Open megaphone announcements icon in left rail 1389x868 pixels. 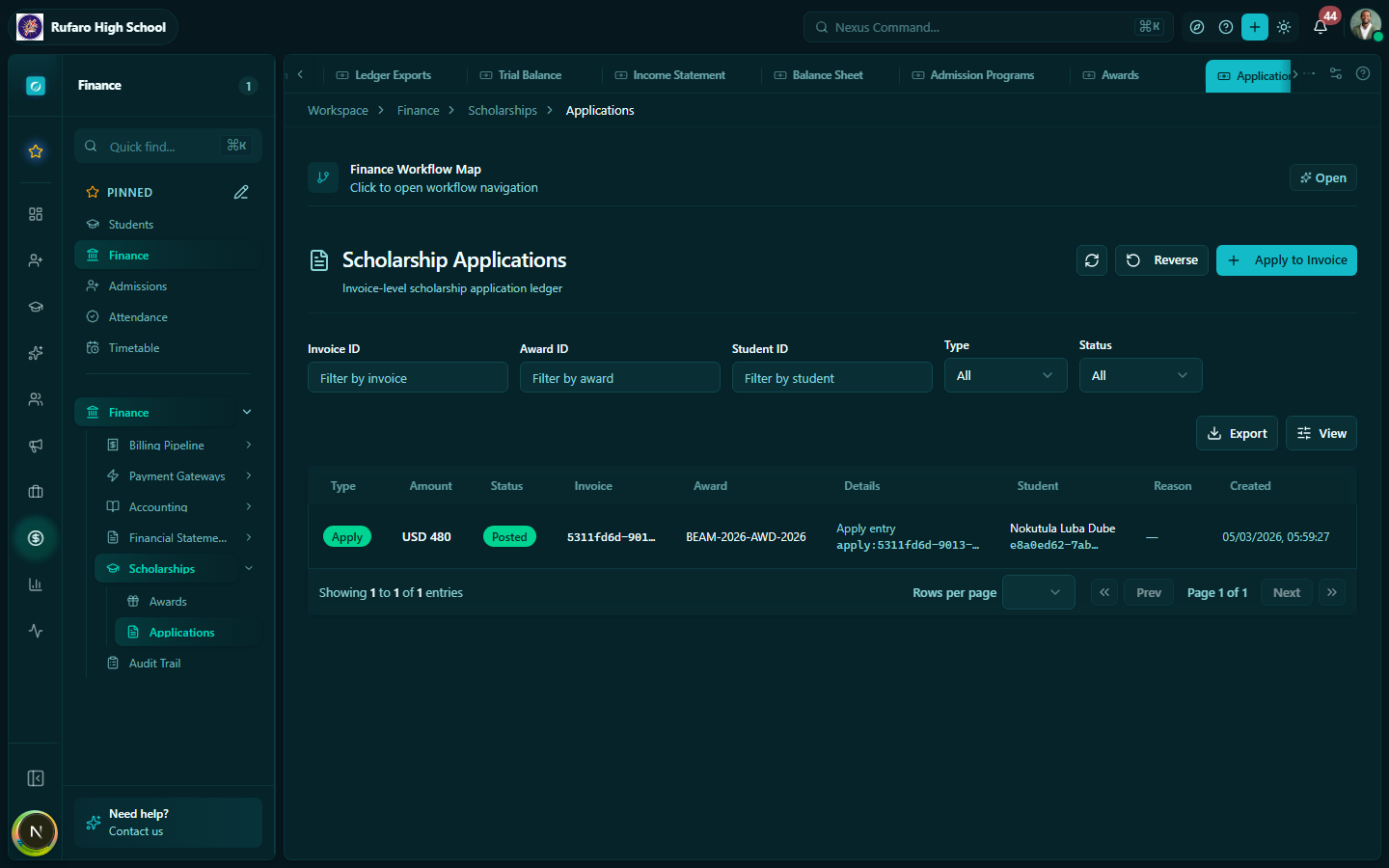pos(36,446)
